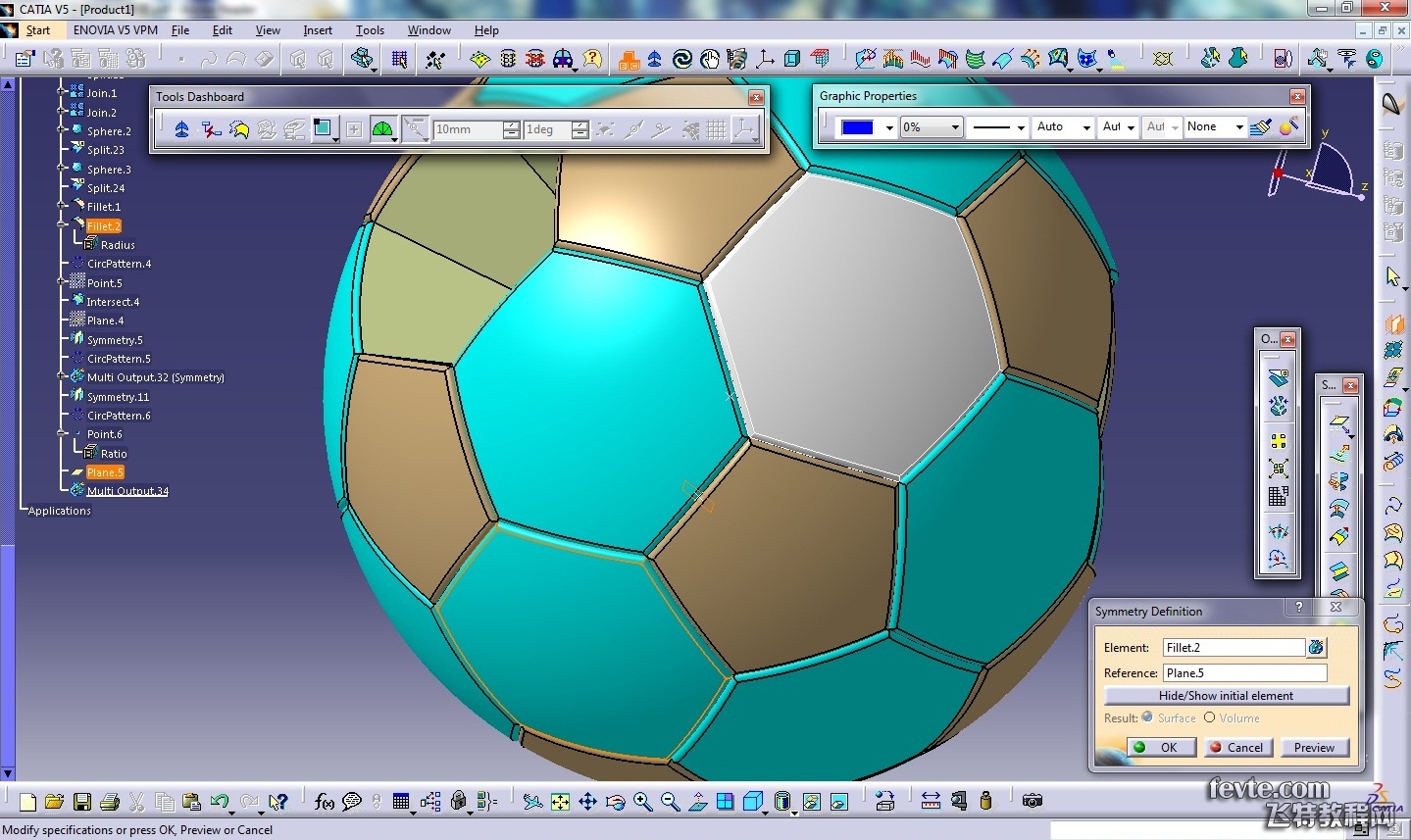Expand the Multi Output.32 (Symmetry) node
The width and height of the screenshot is (1411, 840).
62,377
